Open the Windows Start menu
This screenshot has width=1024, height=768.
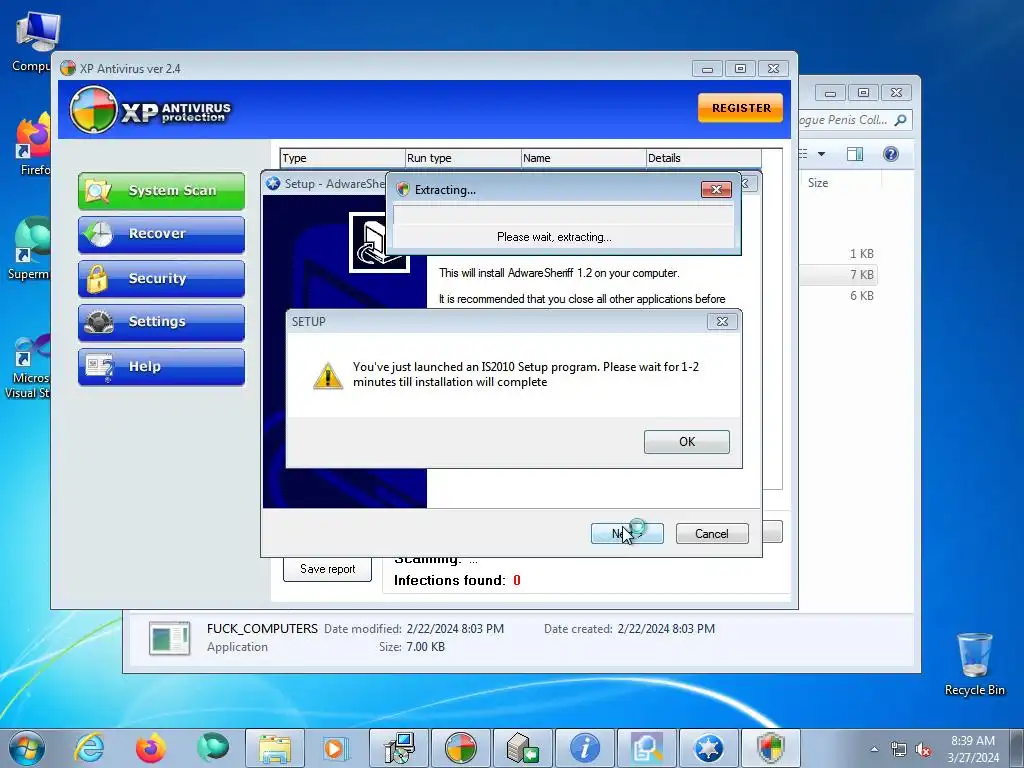coord(26,748)
